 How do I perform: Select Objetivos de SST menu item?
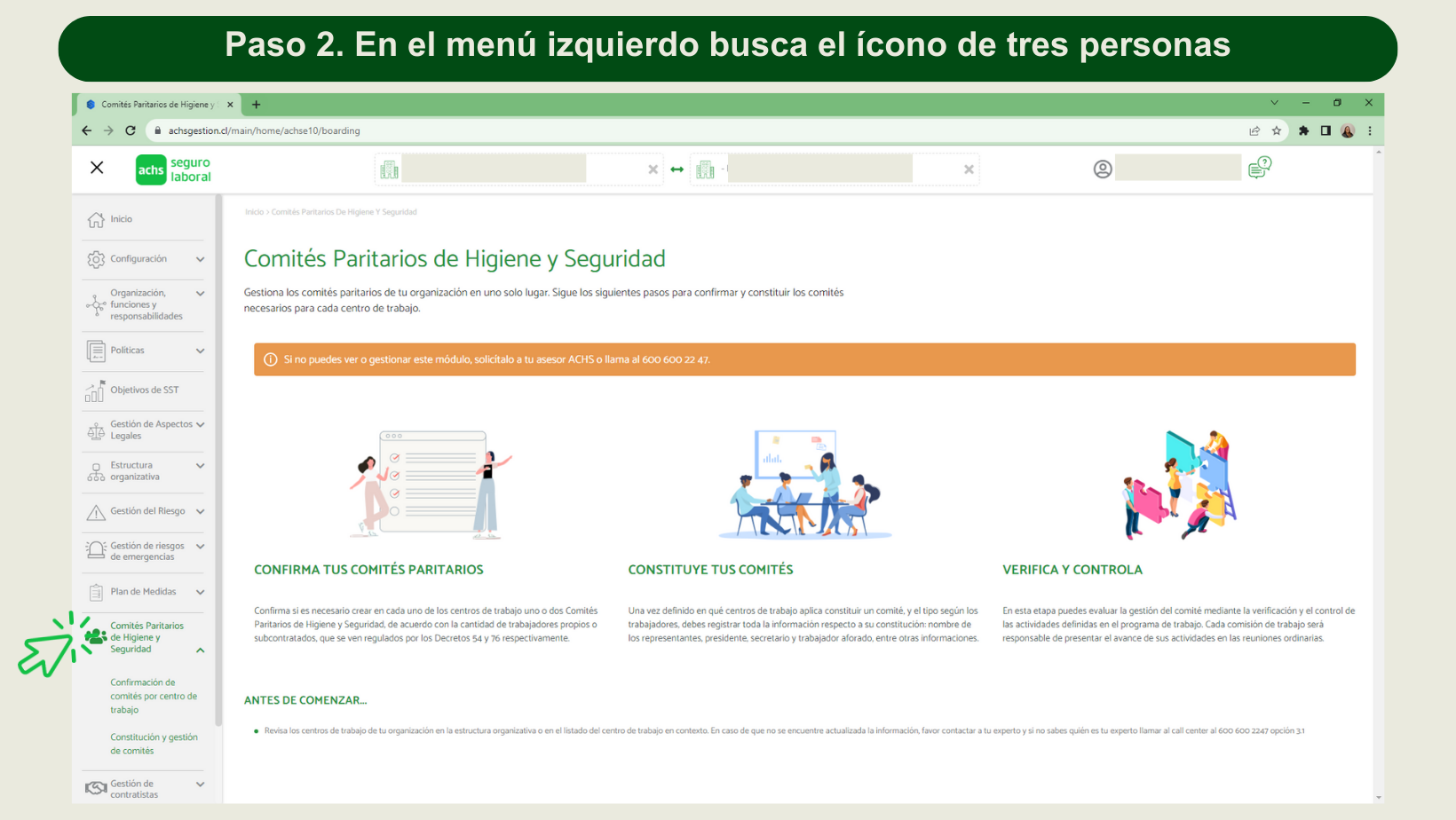[x=143, y=390]
